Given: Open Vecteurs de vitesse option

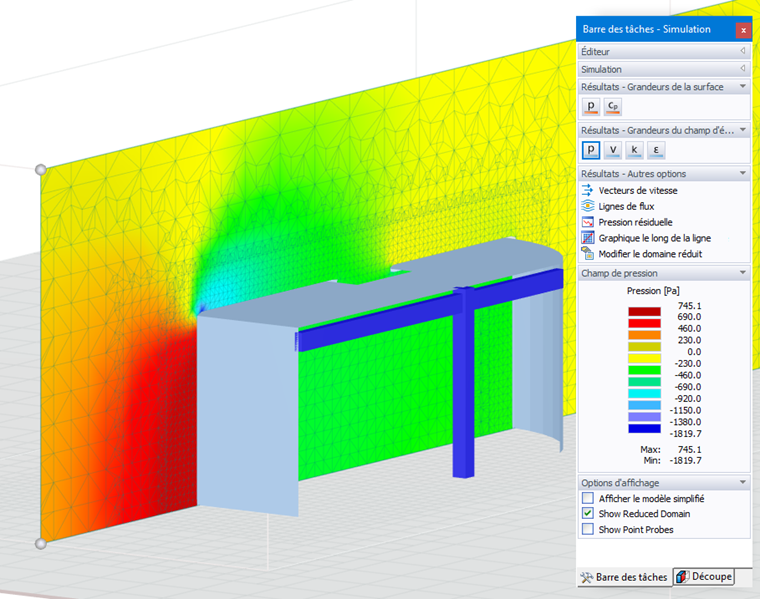Looking at the screenshot, I should [638, 190].
